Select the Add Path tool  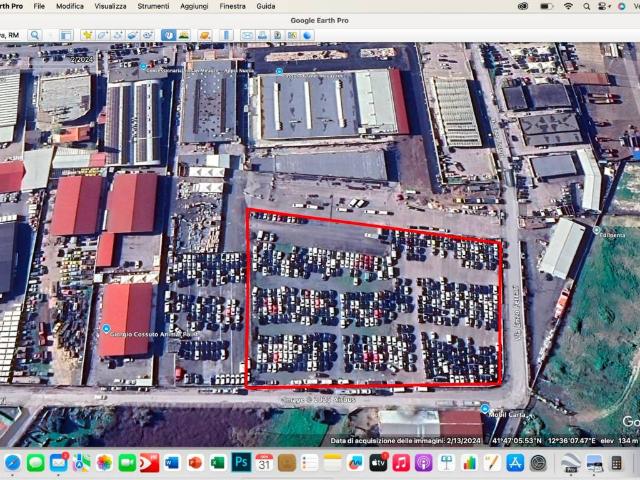click(117, 35)
